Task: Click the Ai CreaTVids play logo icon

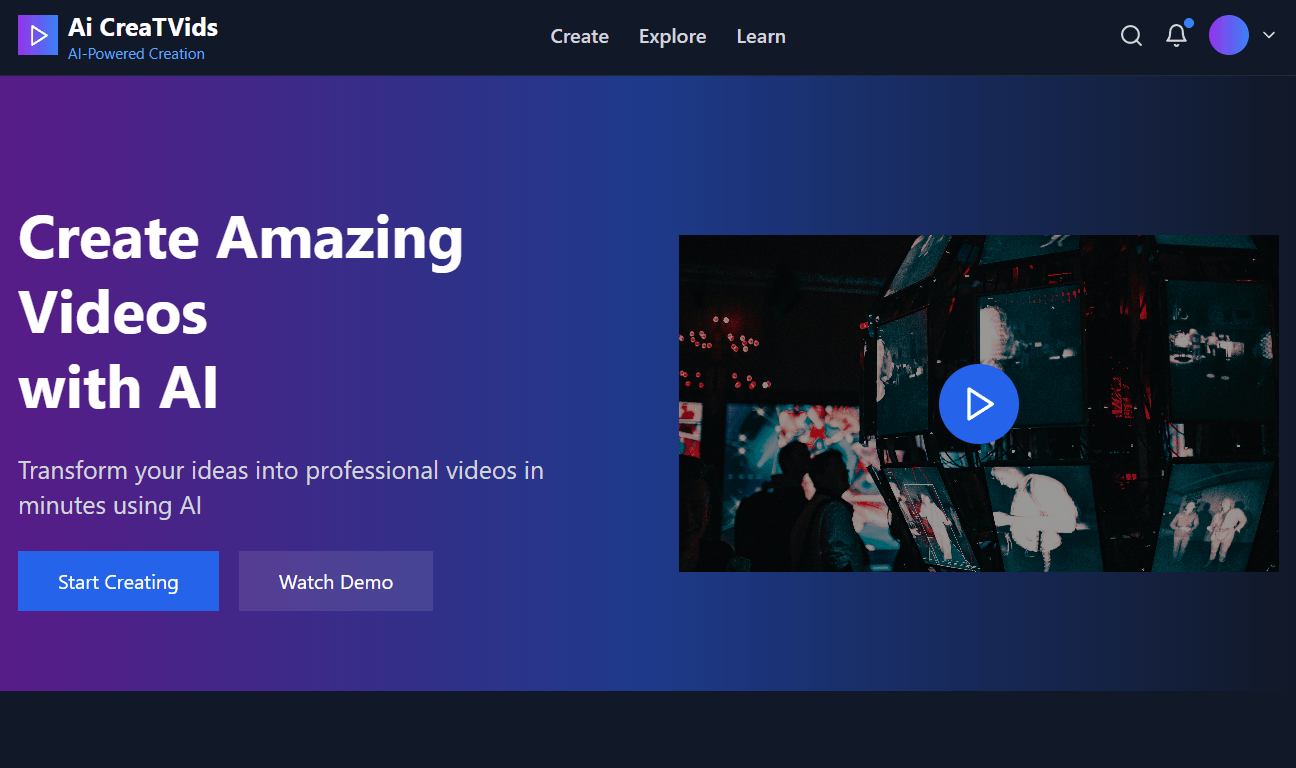Action: point(38,36)
